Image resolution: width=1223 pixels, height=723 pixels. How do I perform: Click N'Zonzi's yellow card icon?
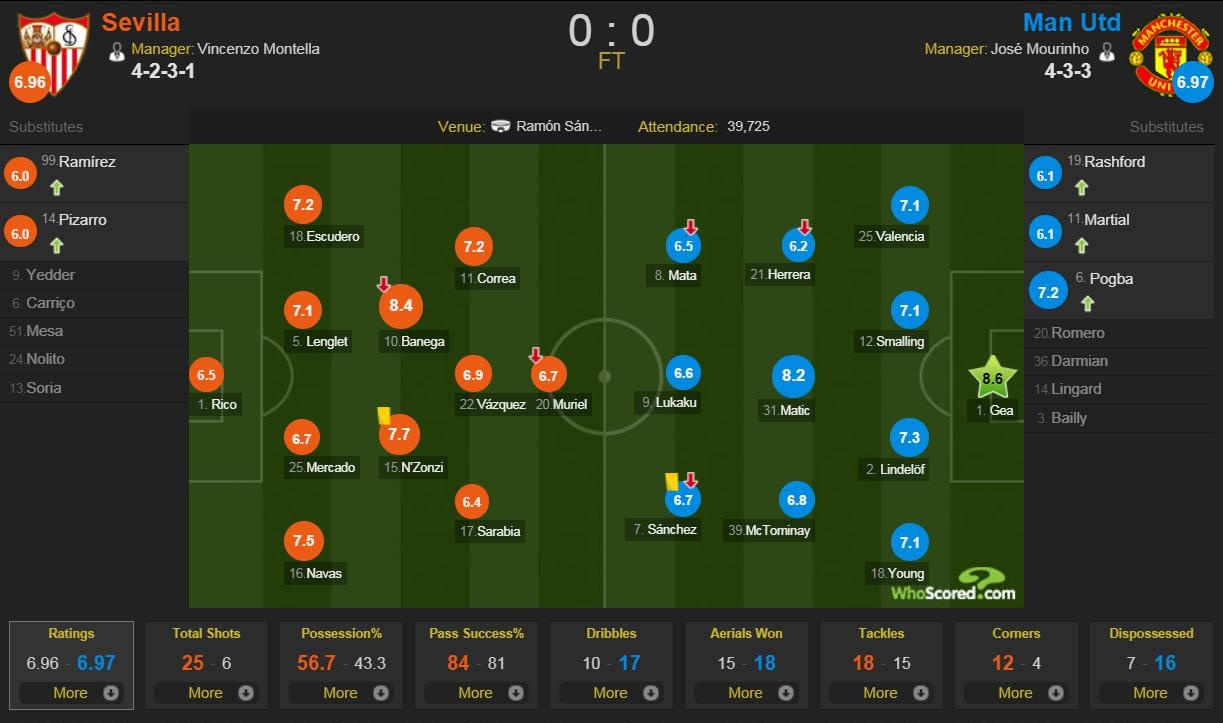[383, 415]
